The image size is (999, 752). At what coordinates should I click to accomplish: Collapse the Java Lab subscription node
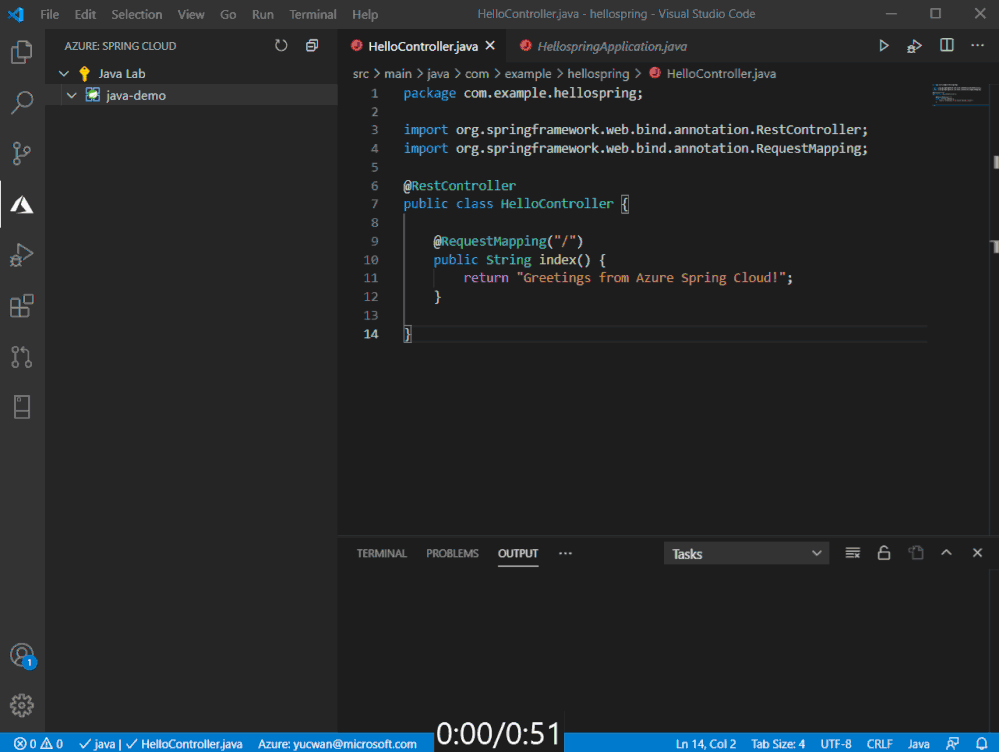(x=64, y=74)
